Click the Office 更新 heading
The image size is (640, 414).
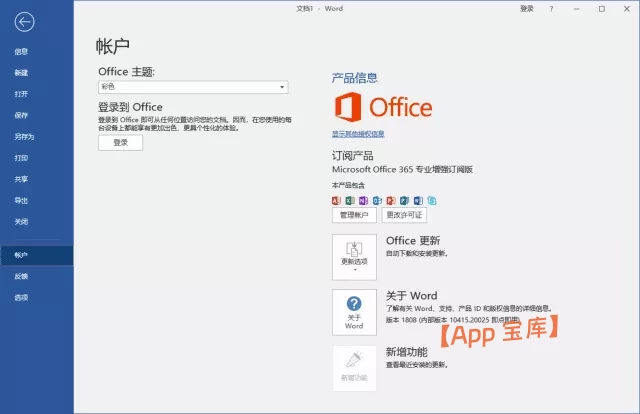coord(413,240)
